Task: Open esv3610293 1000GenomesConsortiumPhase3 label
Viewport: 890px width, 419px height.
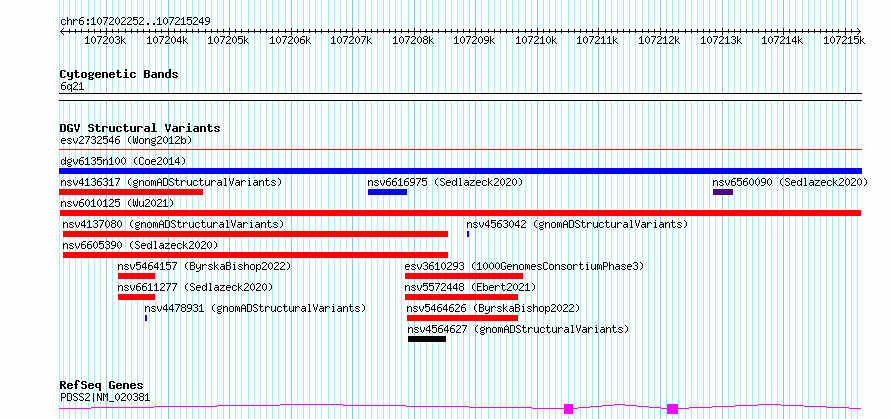Action: pos(524,266)
